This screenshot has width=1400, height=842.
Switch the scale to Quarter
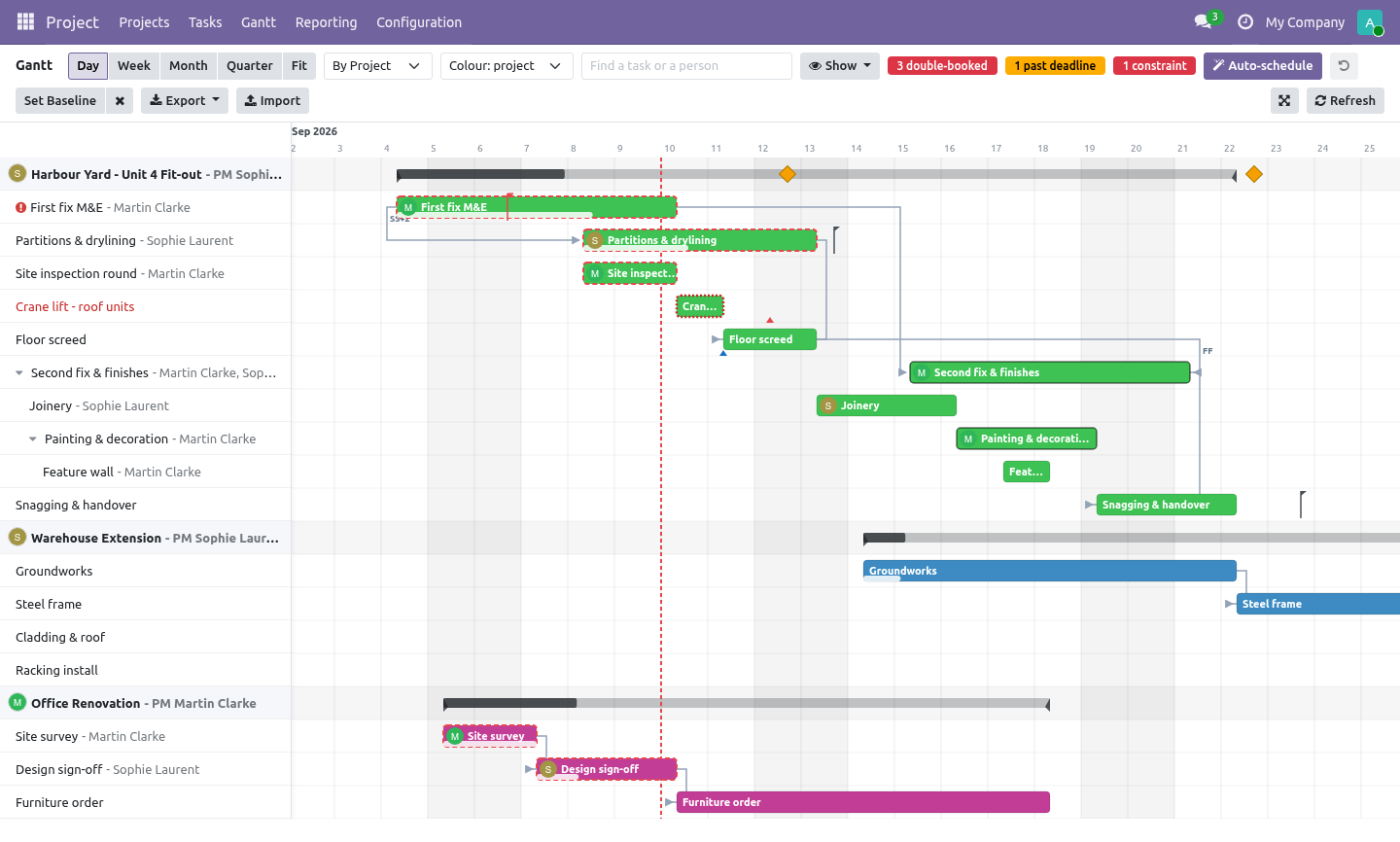tap(250, 66)
